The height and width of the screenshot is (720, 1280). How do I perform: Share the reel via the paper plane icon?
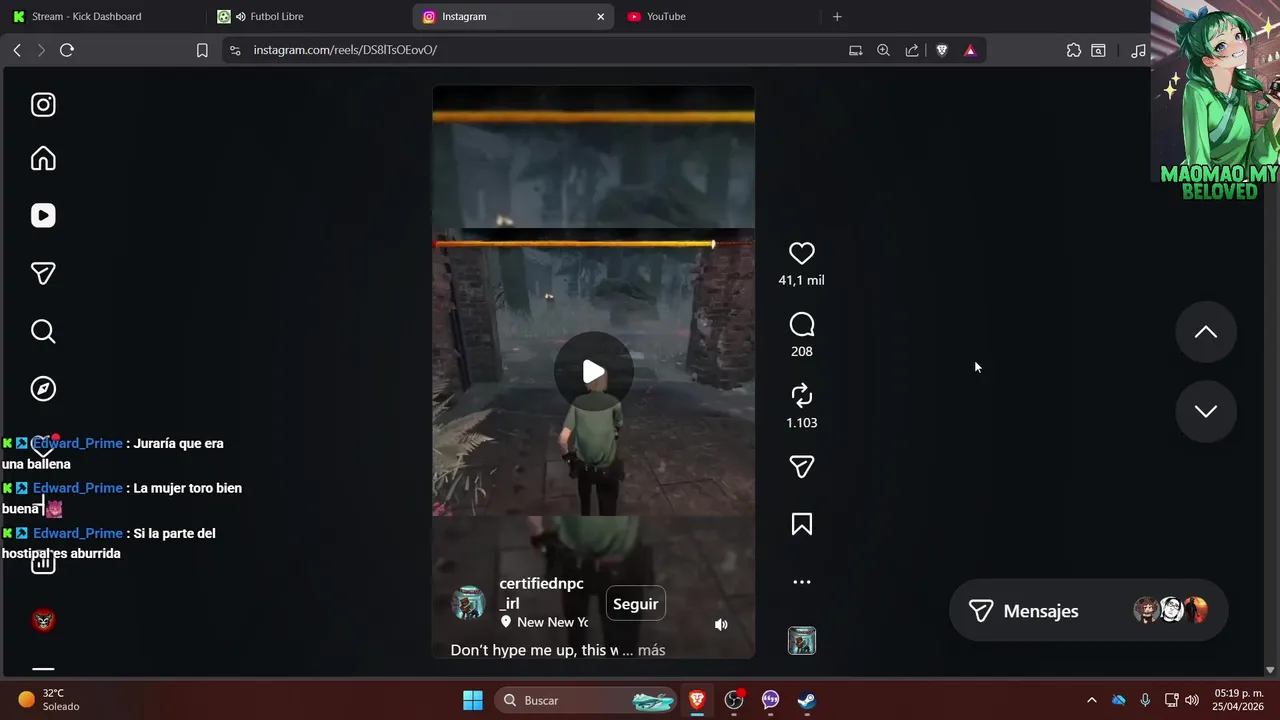coord(802,467)
